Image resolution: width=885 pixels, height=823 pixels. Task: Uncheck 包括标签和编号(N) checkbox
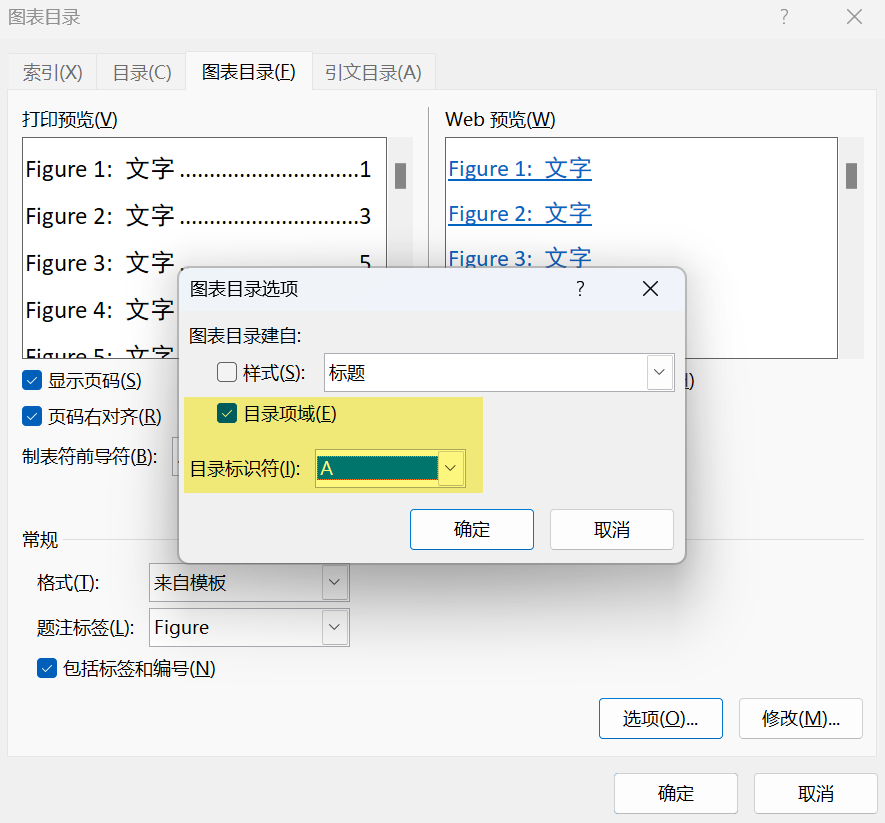(x=47, y=668)
